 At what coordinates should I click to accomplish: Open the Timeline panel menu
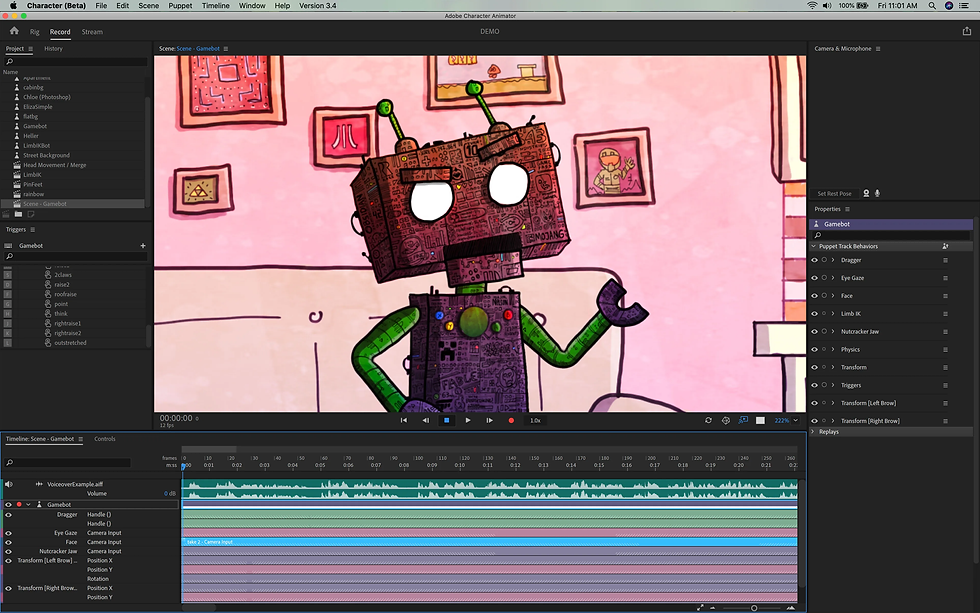pos(81,439)
